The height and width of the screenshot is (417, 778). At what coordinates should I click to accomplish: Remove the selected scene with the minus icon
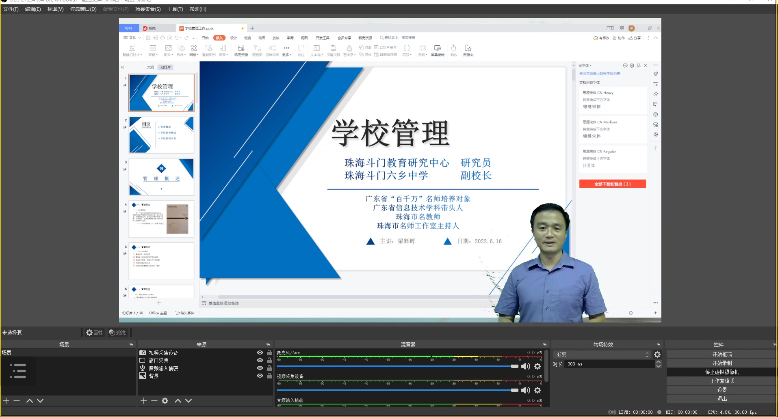(16, 400)
